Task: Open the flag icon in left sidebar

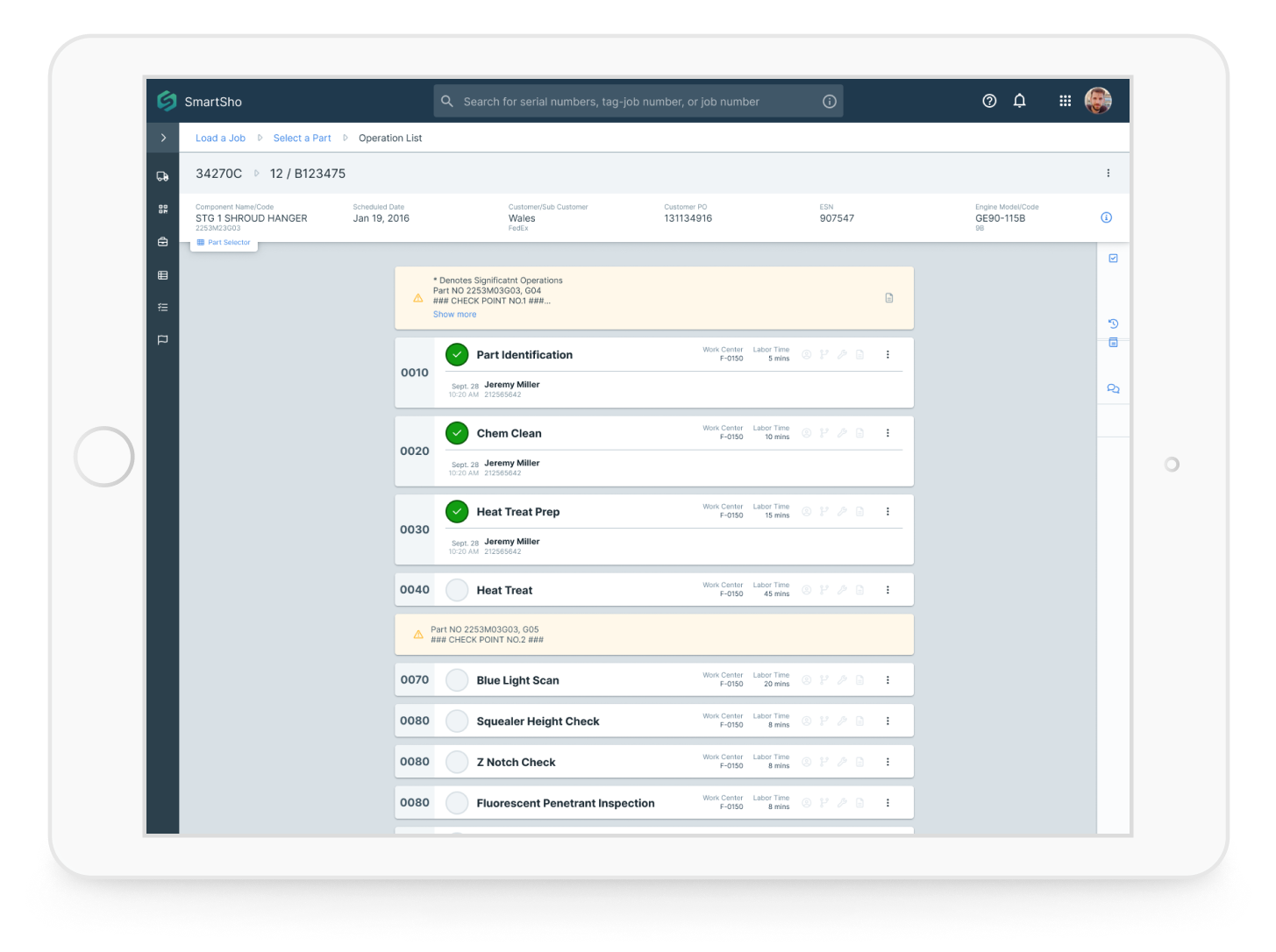Action: tap(162, 340)
